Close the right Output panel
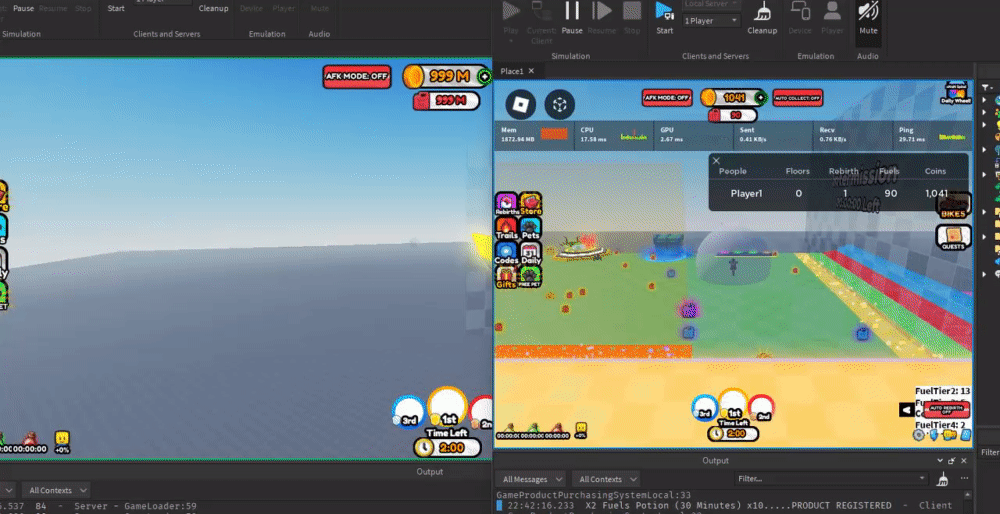Screen dimensions: 1000x514 click(x=964, y=460)
